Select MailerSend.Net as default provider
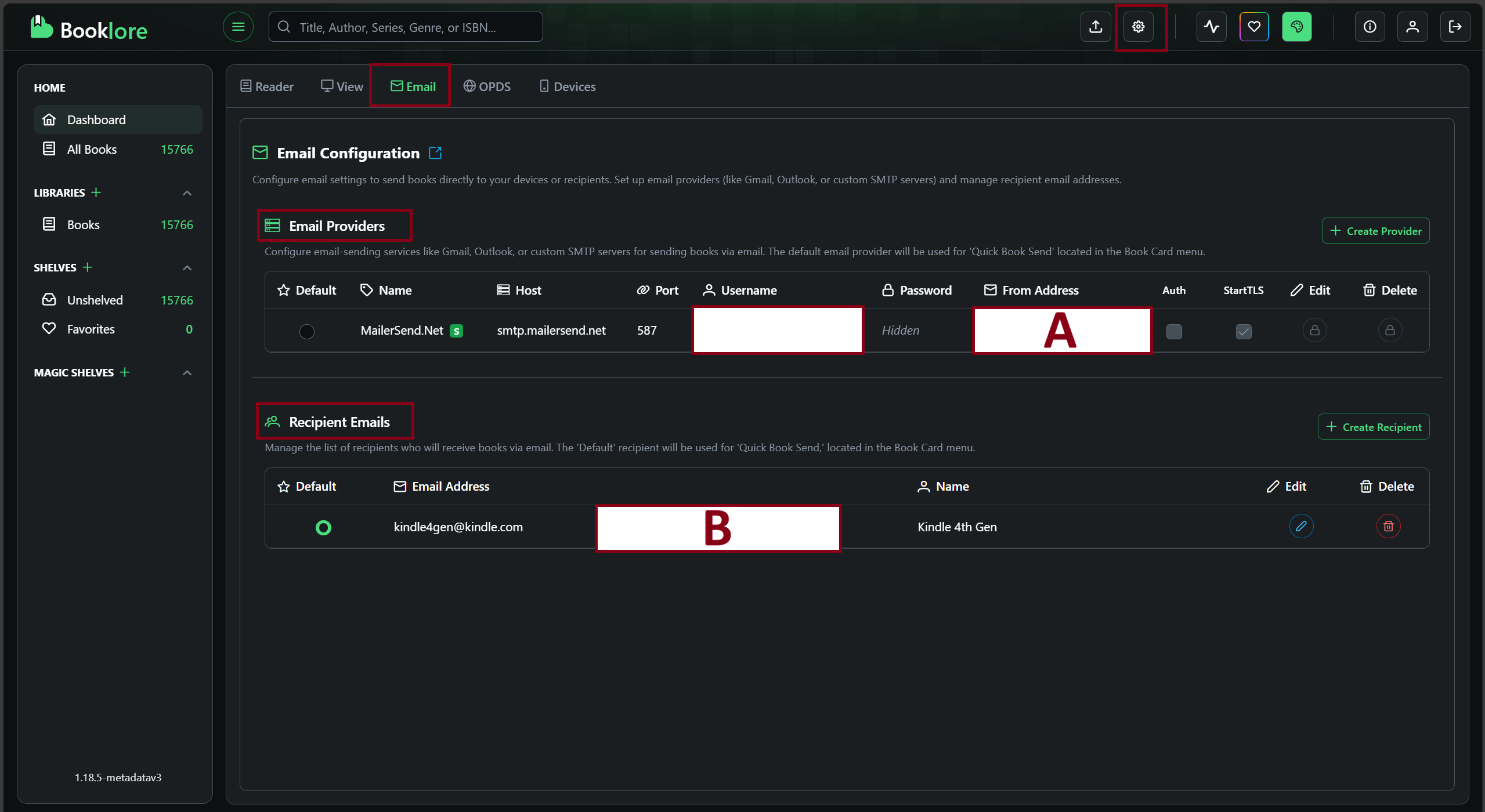The height and width of the screenshot is (812, 1485). pos(306,331)
